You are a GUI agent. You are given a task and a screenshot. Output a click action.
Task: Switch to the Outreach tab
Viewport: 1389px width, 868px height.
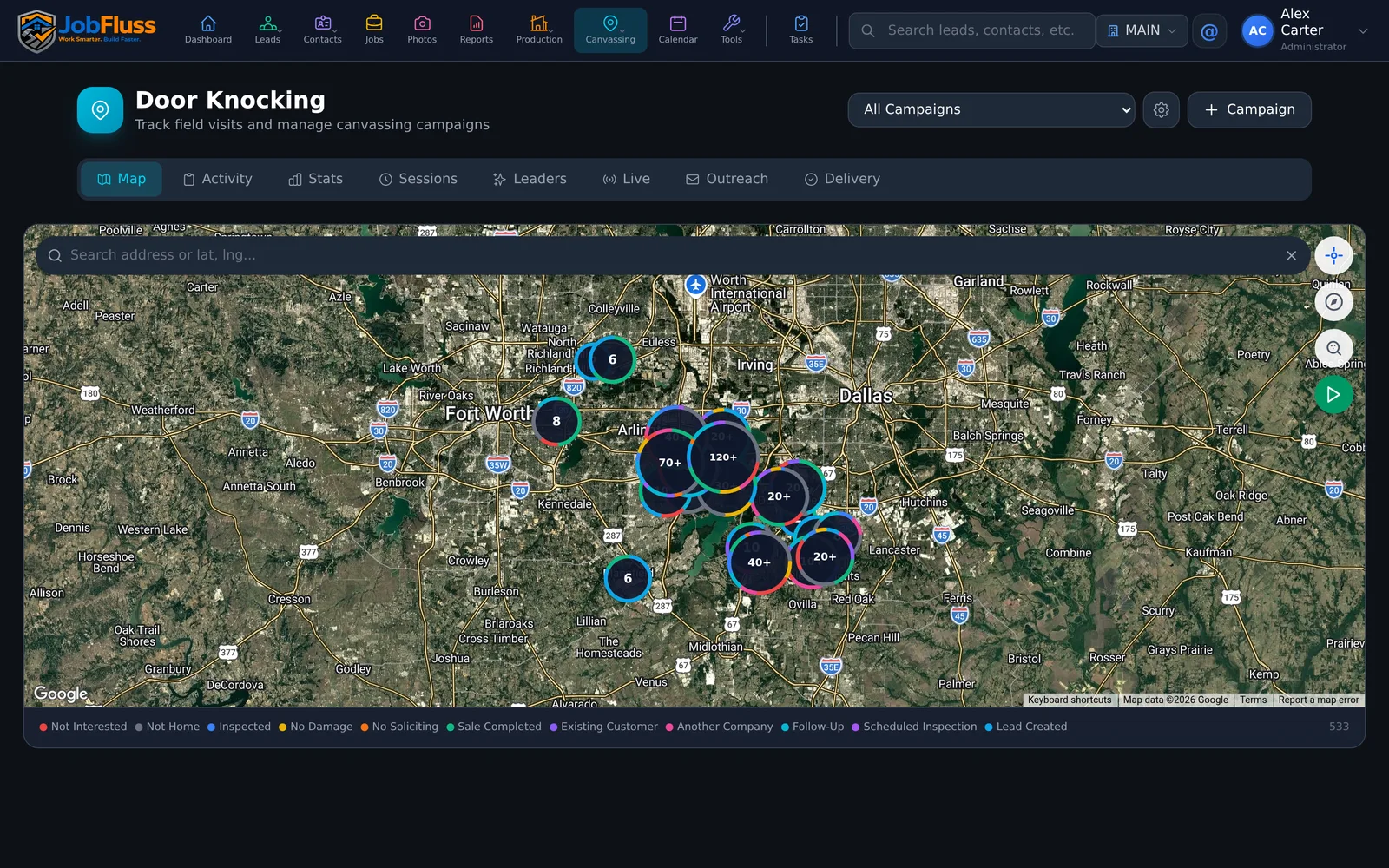(x=727, y=179)
